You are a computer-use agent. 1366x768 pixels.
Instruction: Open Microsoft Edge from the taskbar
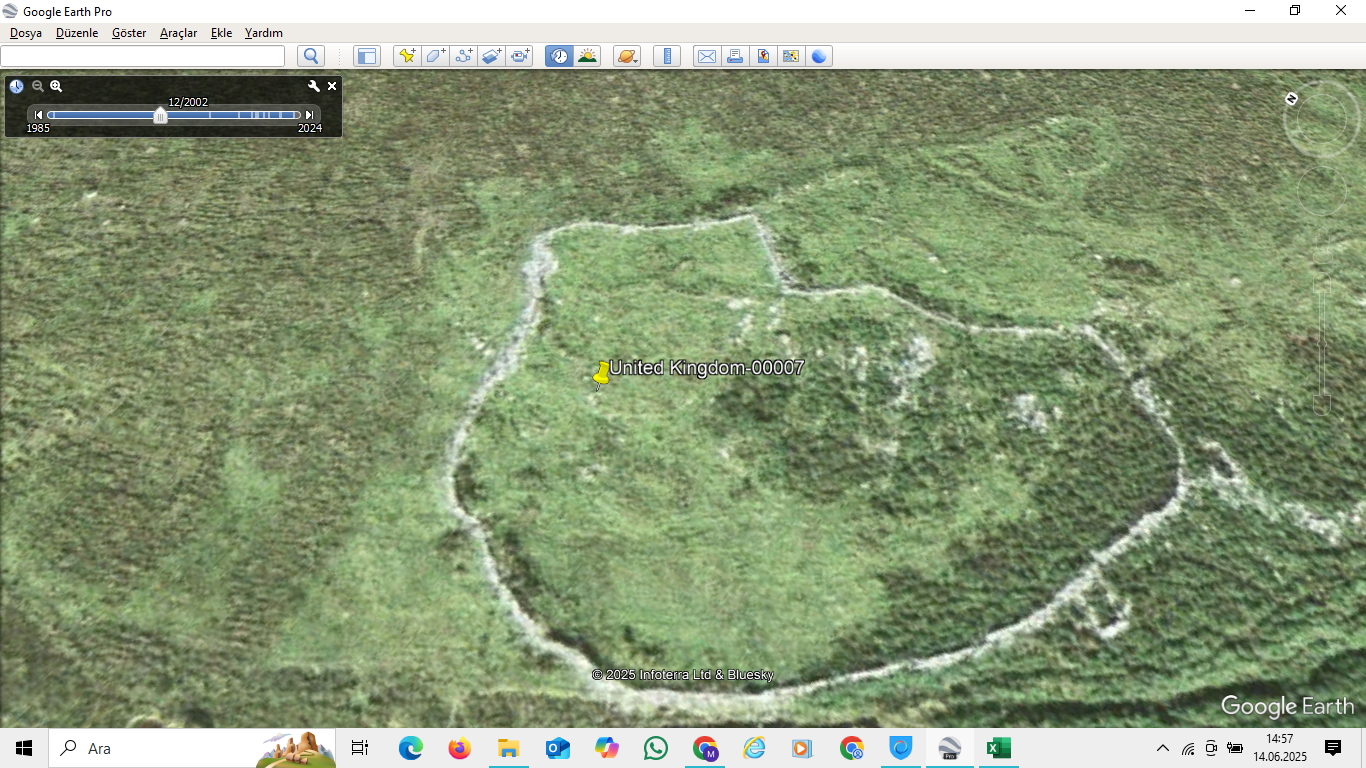pyautogui.click(x=410, y=748)
